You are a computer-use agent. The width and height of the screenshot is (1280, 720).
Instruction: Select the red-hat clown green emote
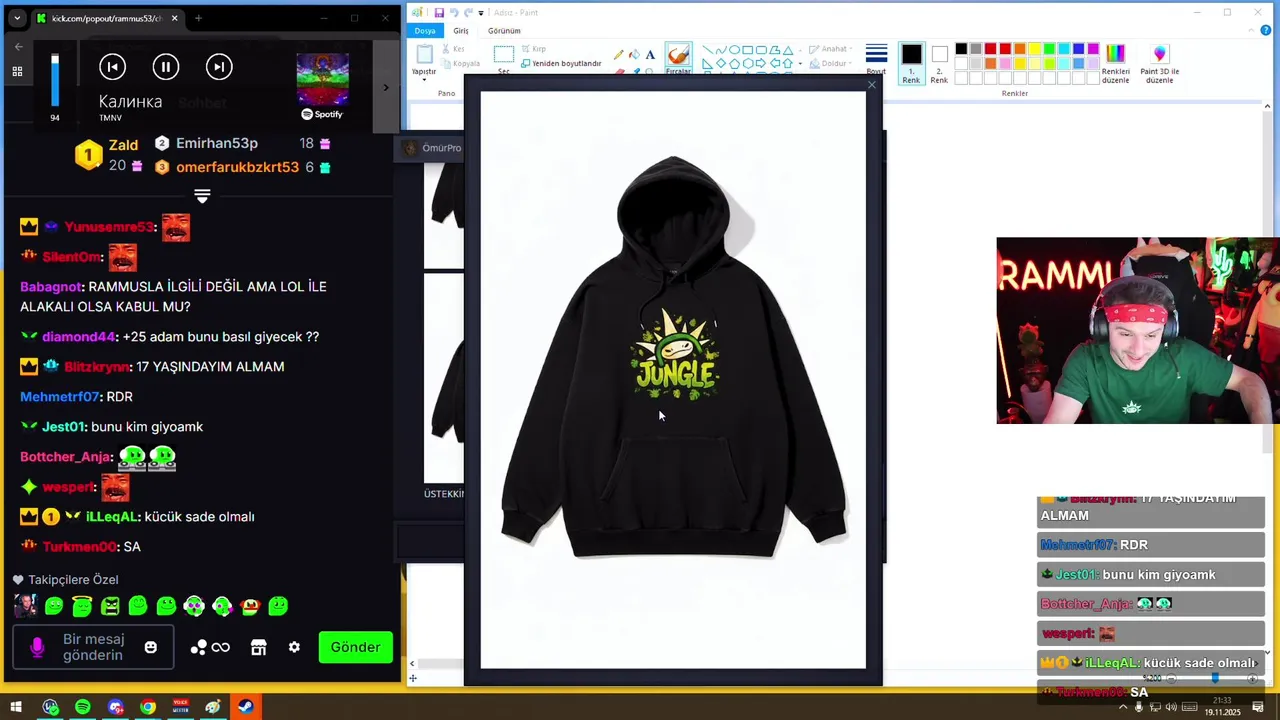250,606
